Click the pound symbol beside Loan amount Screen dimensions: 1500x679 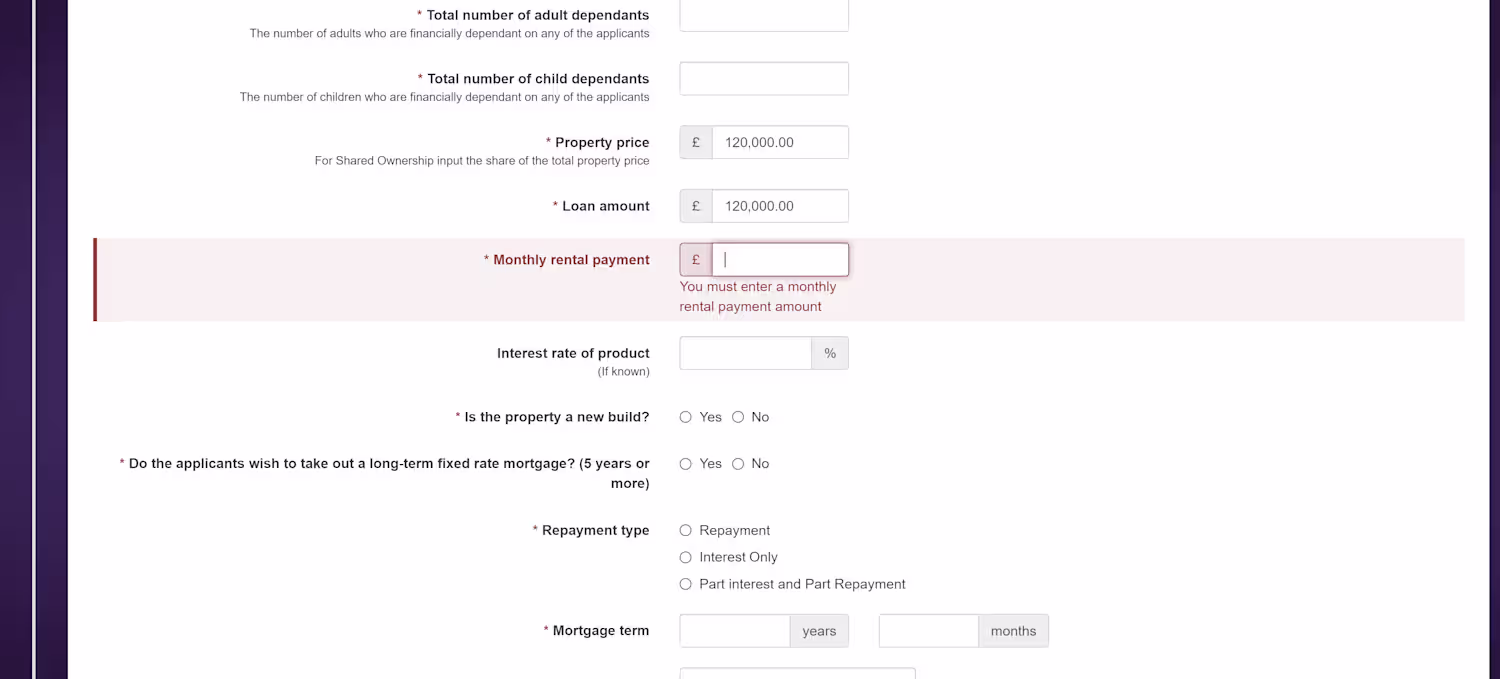(696, 206)
